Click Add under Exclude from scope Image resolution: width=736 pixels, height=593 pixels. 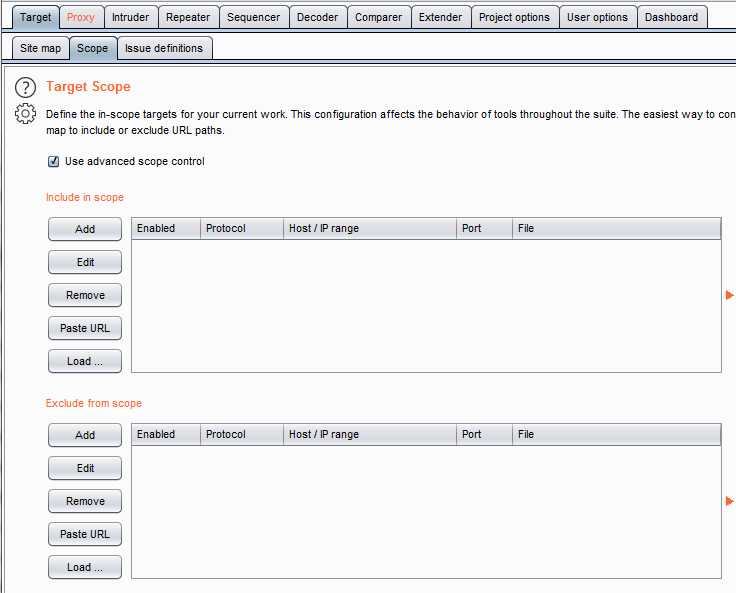(x=85, y=435)
